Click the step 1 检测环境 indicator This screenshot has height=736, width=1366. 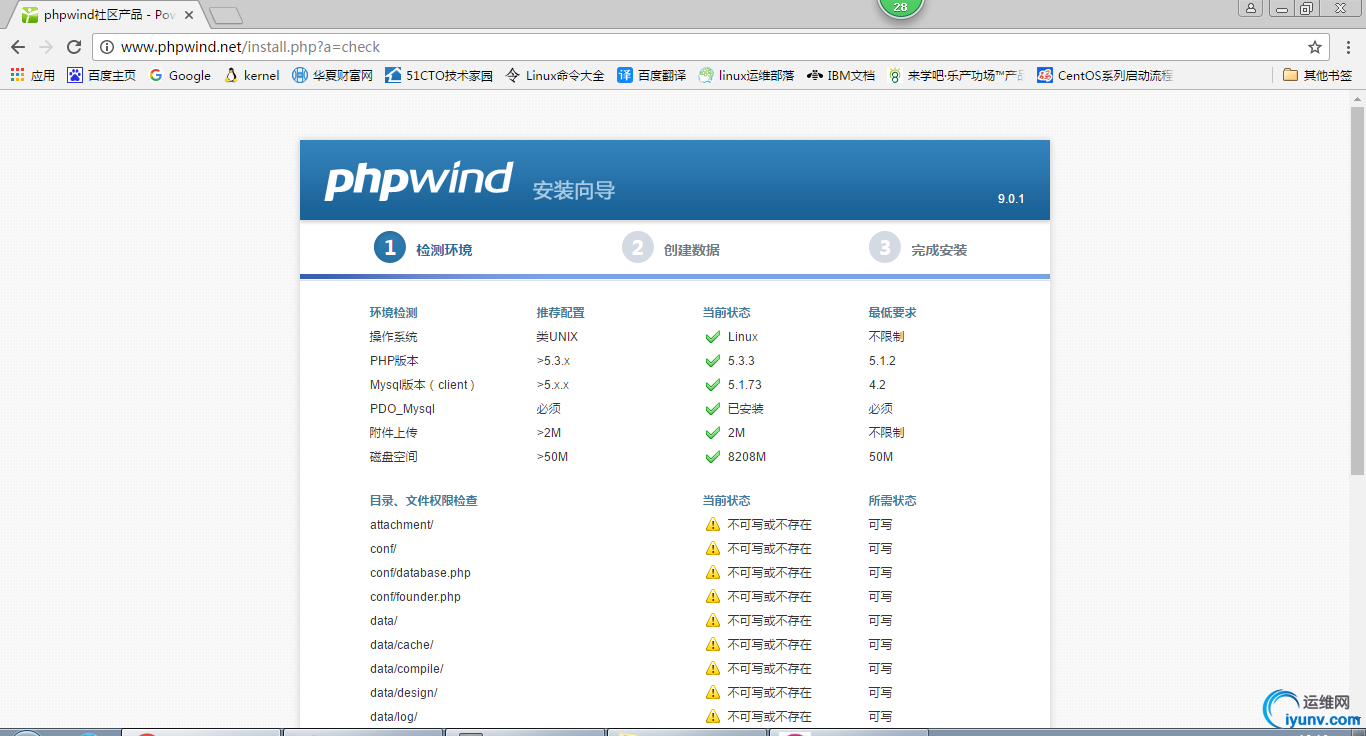(x=423, y=248)
